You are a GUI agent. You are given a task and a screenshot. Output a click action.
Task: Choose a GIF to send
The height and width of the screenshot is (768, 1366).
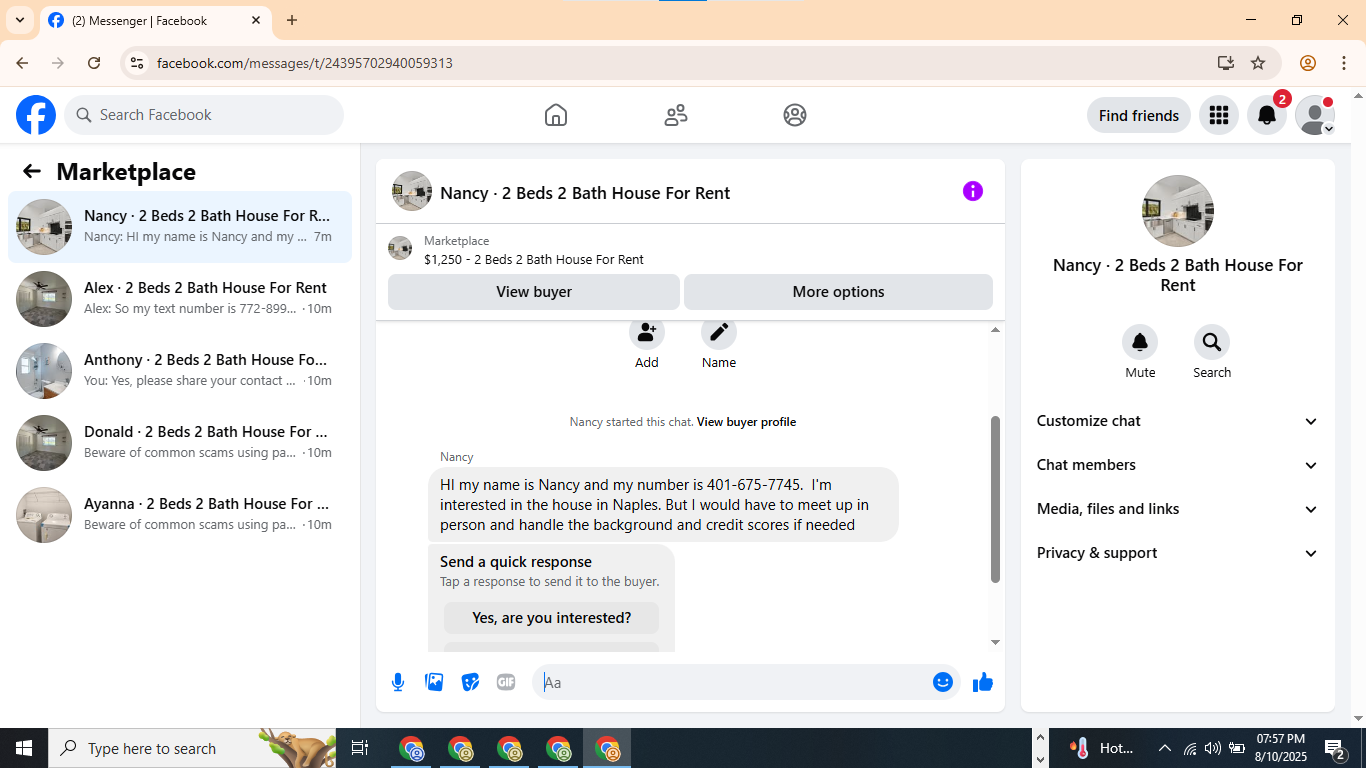click(x=506, y=682)
